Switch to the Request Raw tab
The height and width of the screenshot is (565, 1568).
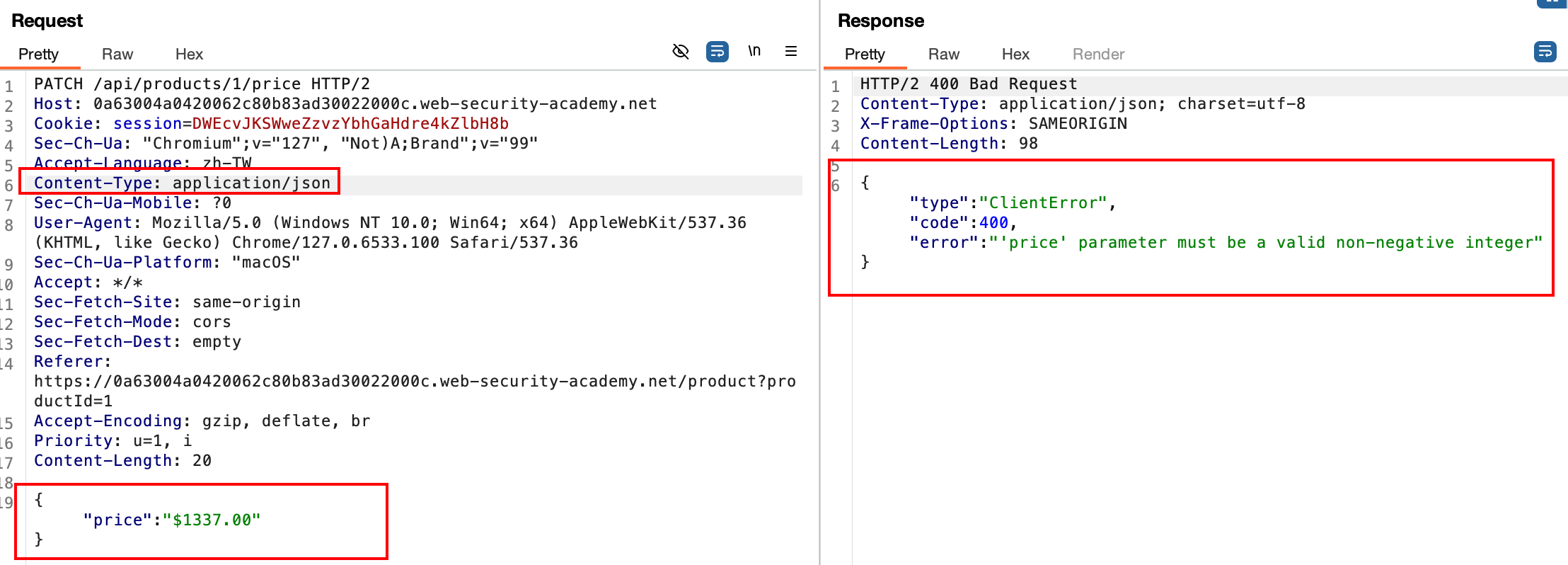117,55
